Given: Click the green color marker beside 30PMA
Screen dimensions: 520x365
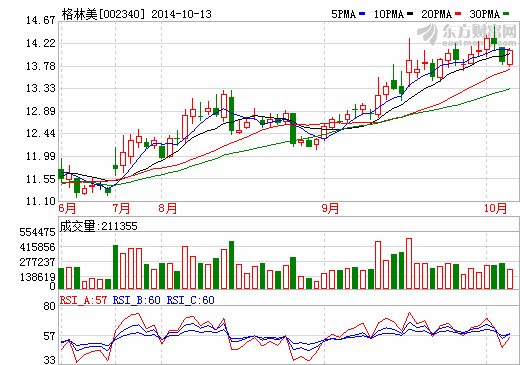Looking at the screenshot, I should click(506, 14).
